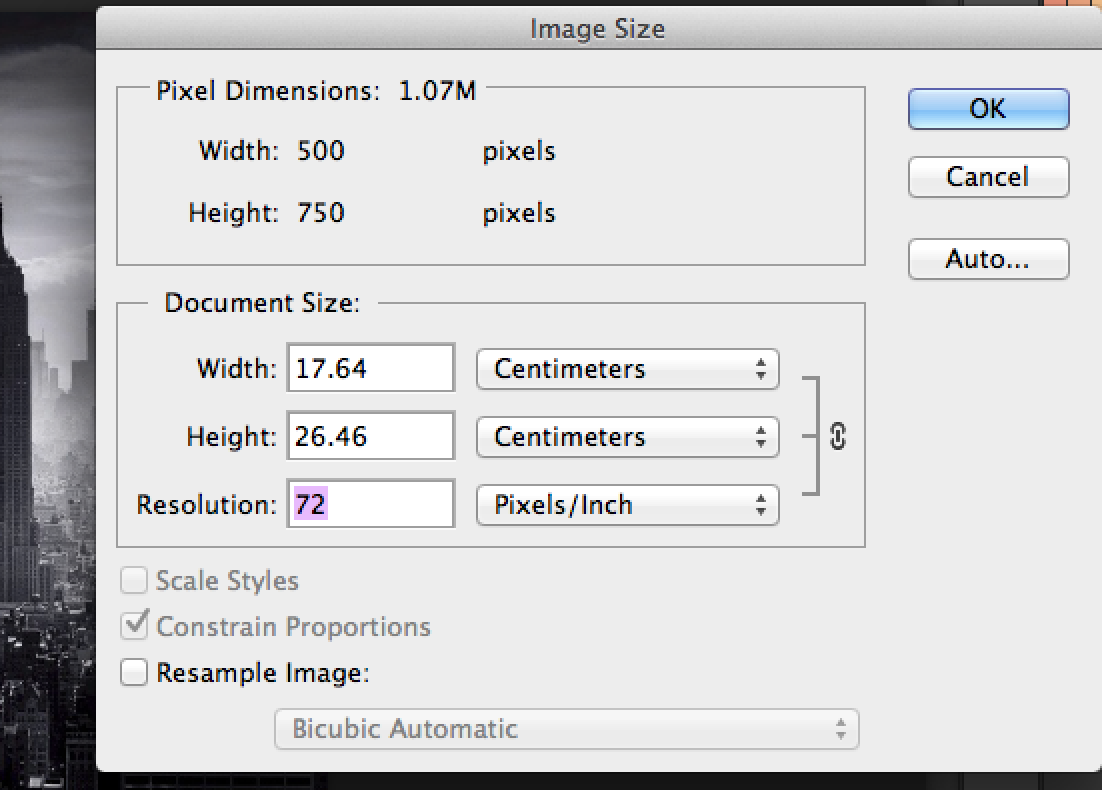Open the document Width units dropdown
1102x790 pixels.
point(627,369)
